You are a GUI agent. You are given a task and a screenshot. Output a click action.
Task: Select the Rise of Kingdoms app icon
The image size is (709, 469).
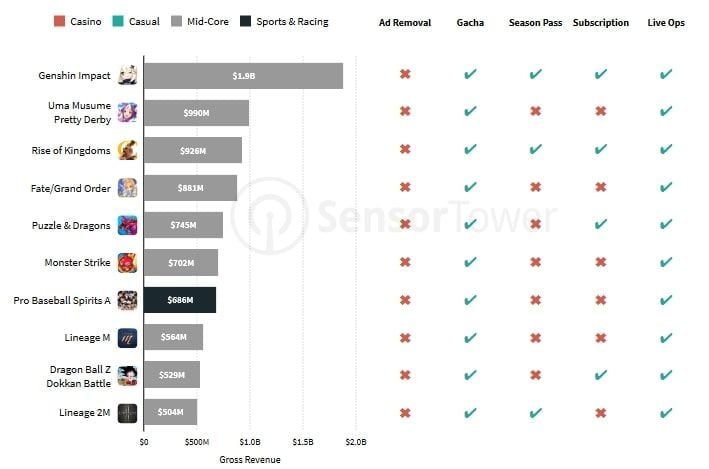[x=128, y=151]
